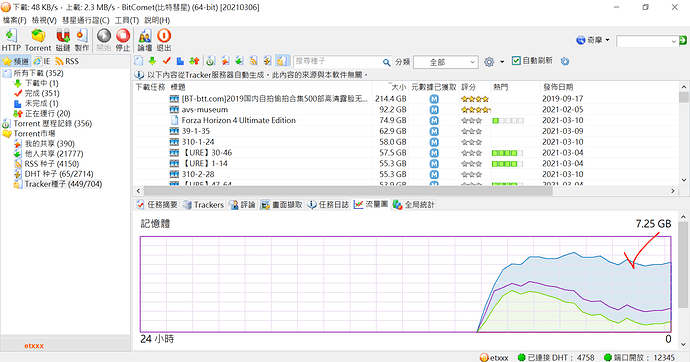This screenshot has width=690, height=362.
Task: Click M metadata icon for avs-museum row
Action: (x=434, y=110)
